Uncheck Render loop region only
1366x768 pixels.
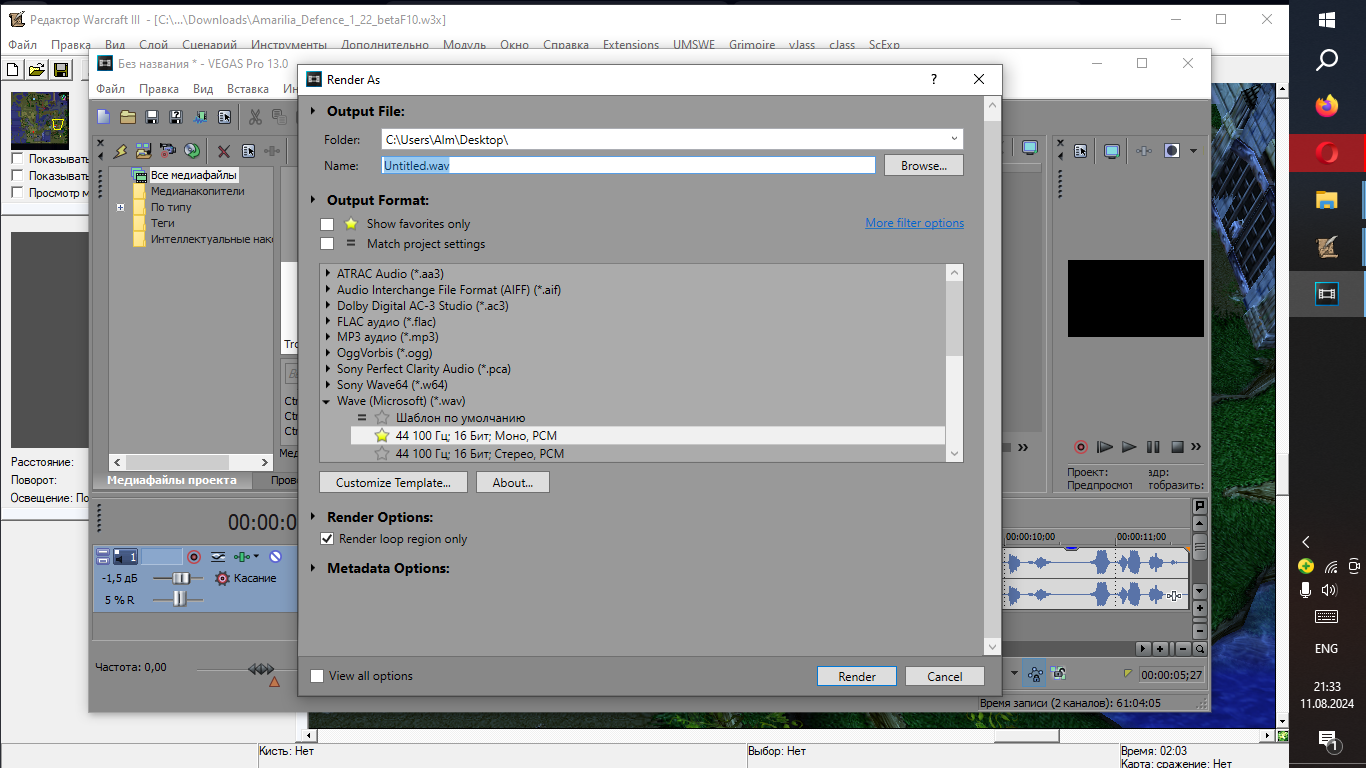tap(327, 539)
